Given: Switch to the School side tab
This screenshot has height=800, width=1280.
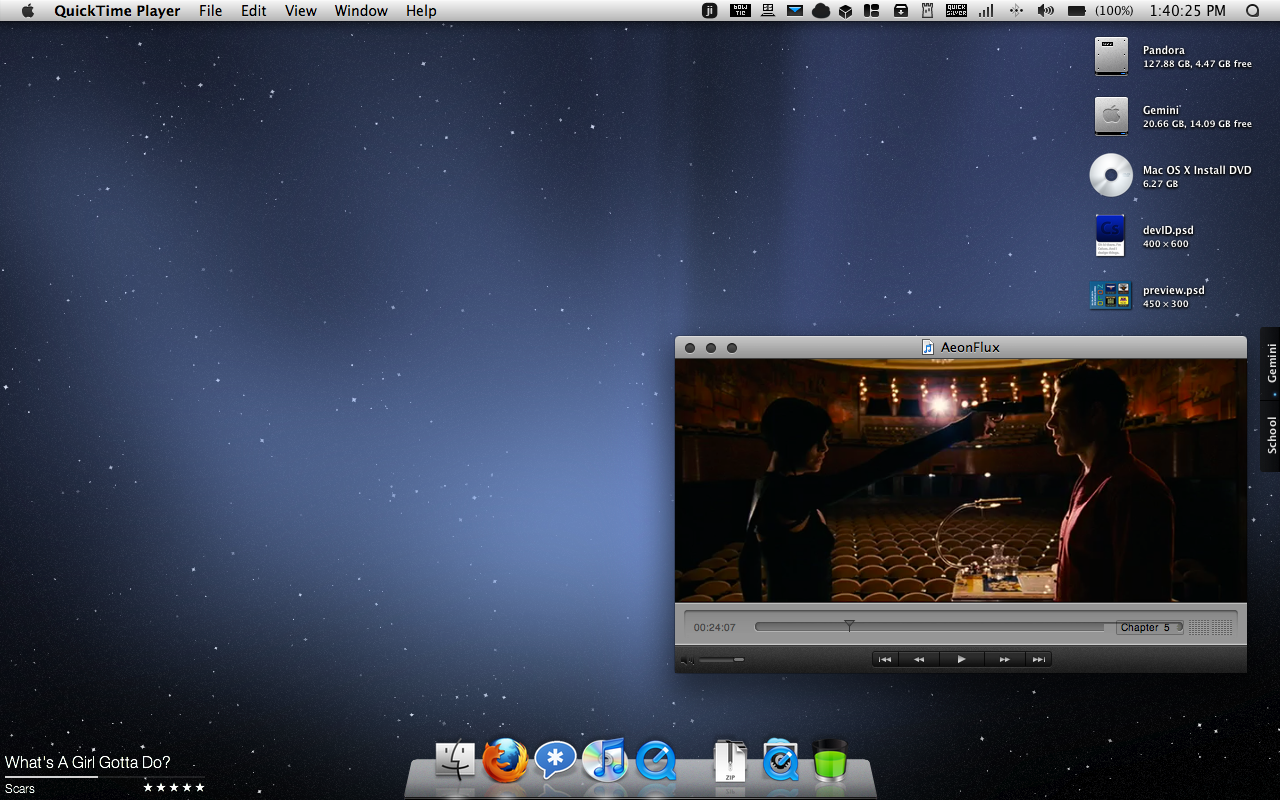Looking at the screenshot, I should point(1271,435).
